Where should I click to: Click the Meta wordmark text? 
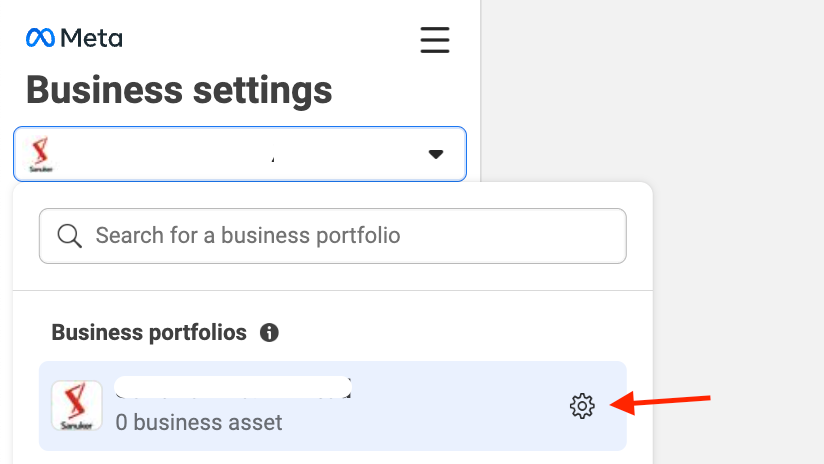click(x=91, y=38)
